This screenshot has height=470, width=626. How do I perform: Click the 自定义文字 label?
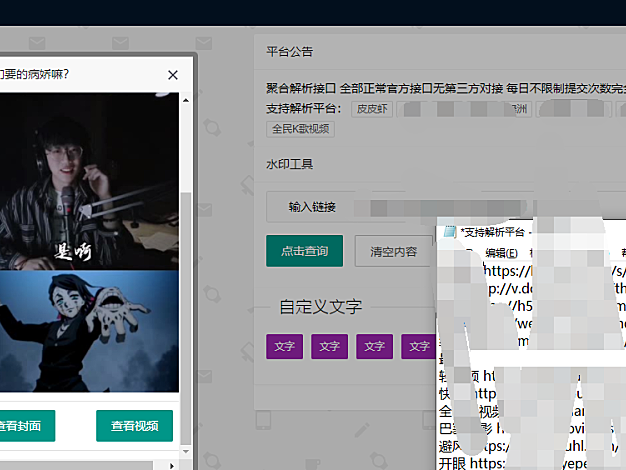click(321, 307)
